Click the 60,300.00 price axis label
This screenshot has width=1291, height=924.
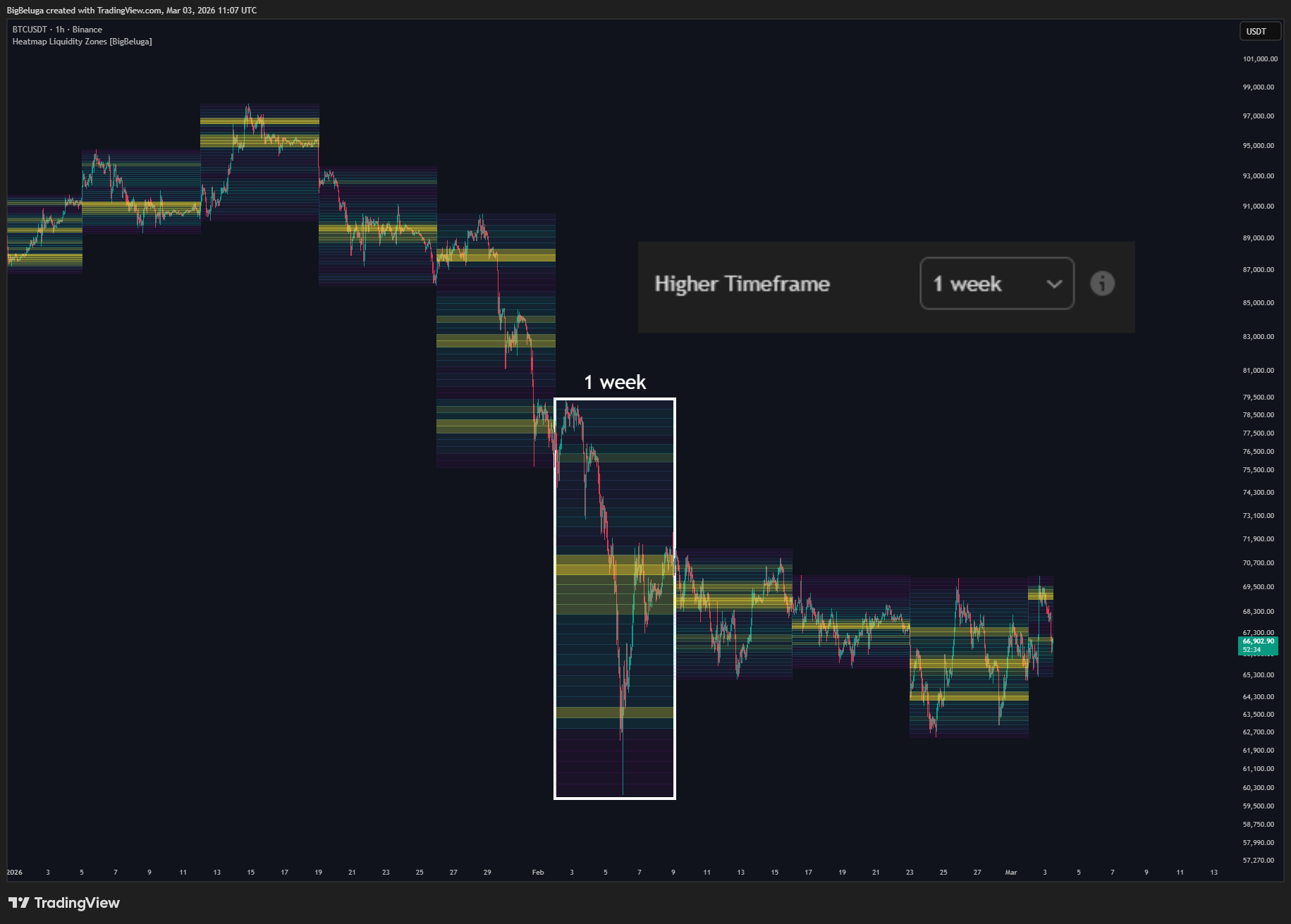click(x=1259, y=788)
